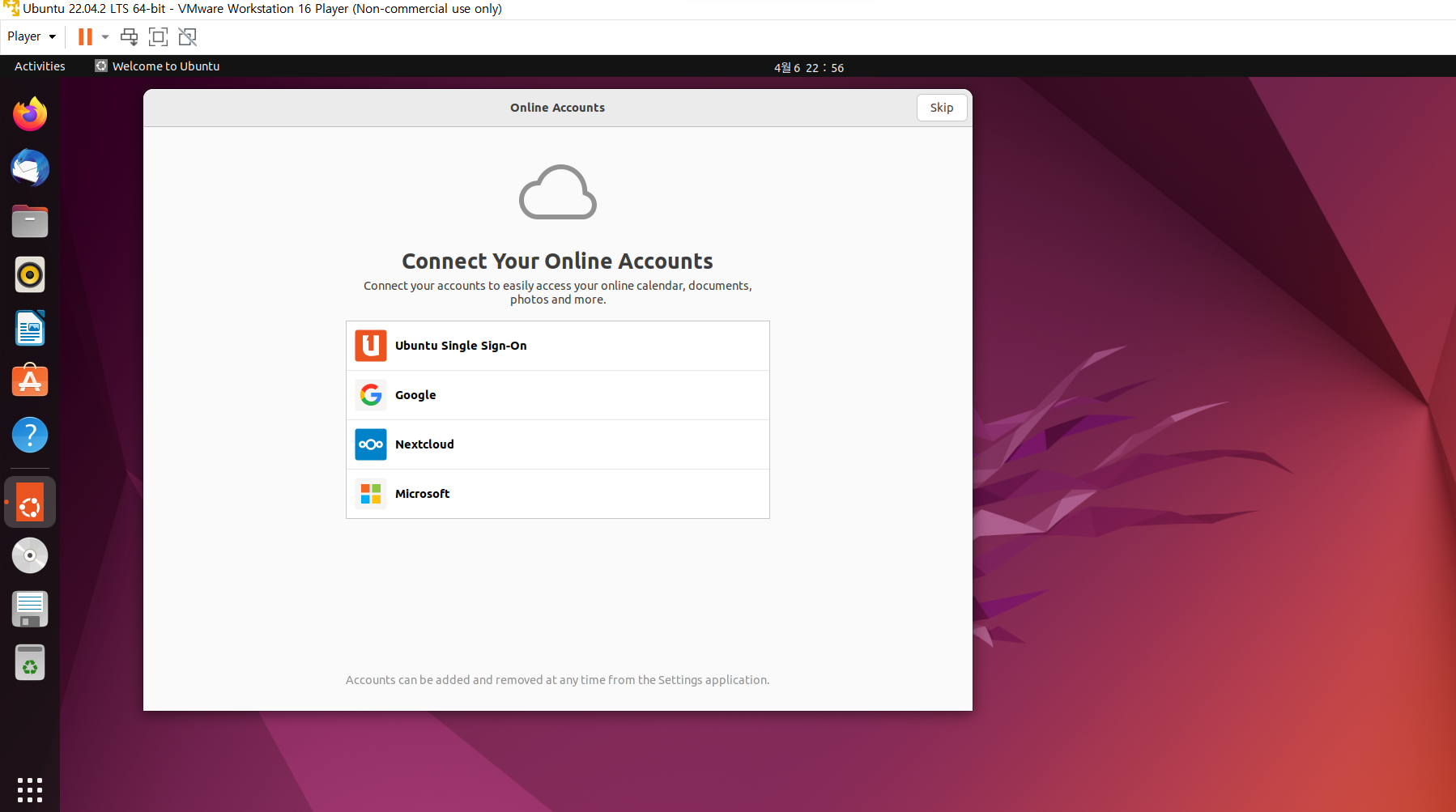This screenshot has height=812, width=1456.
Task: Click the Nextcloud logo icon
Action: (371, 444)
